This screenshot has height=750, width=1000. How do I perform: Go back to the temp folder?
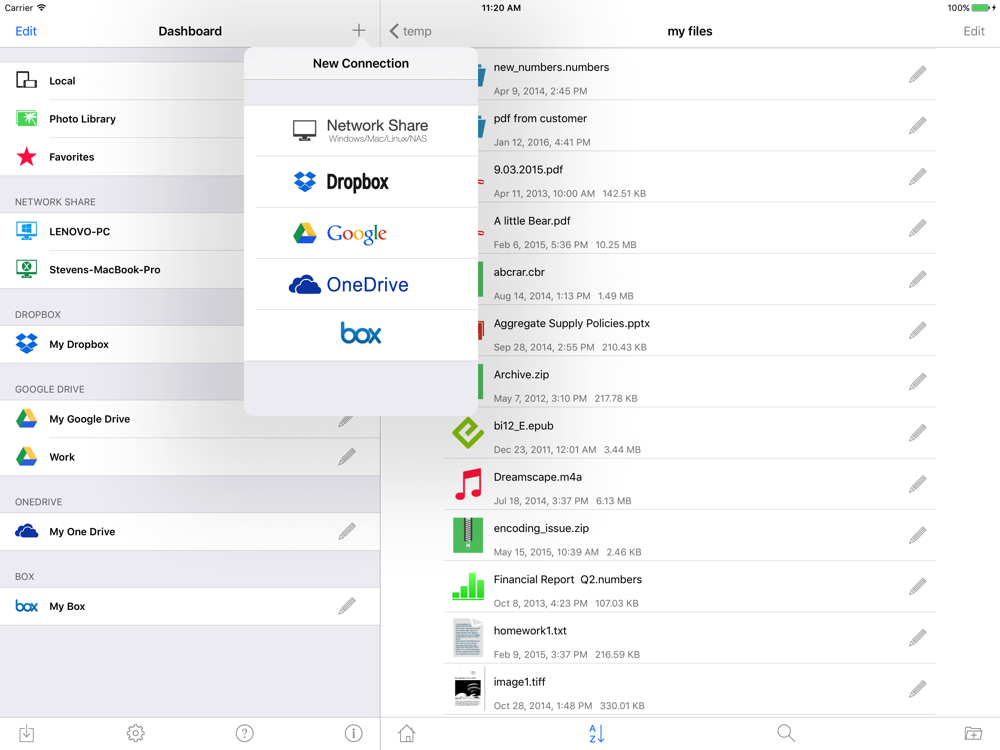[x=410, y=31]
